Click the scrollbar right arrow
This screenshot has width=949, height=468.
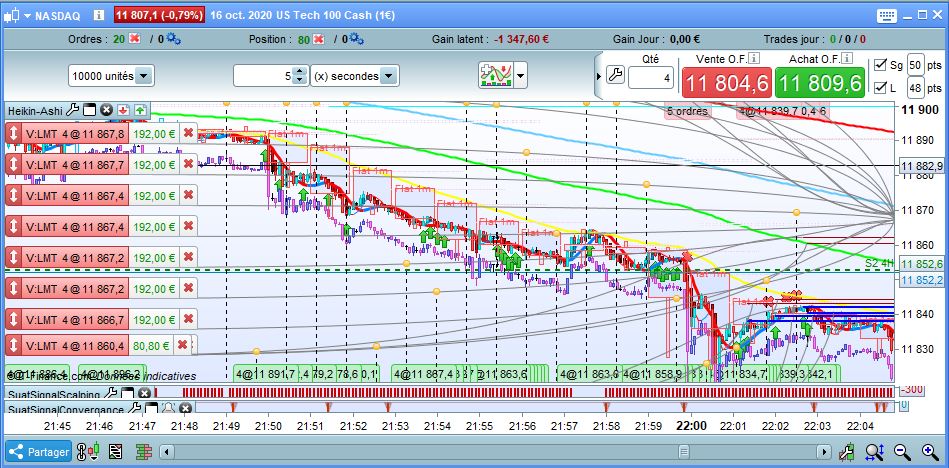click(x=824, y=452)
